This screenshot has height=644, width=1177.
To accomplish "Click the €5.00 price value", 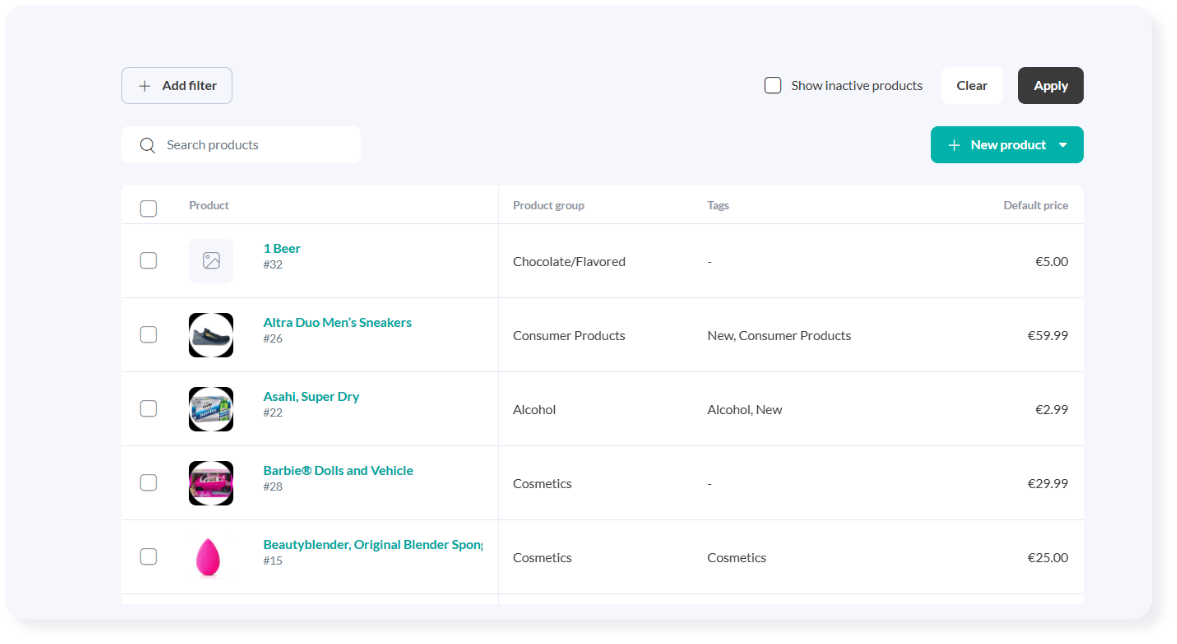I will point(1052,262).
